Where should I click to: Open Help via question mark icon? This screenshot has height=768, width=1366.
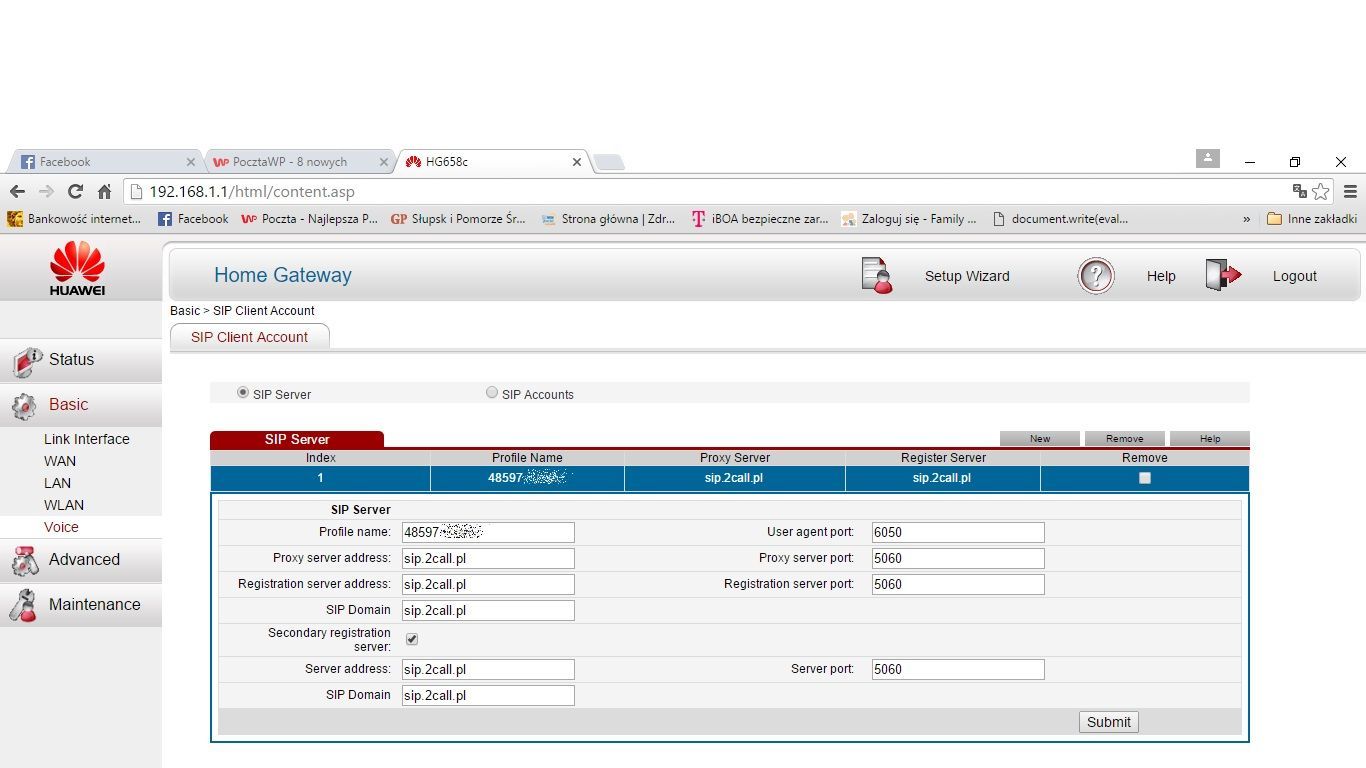1095,276
